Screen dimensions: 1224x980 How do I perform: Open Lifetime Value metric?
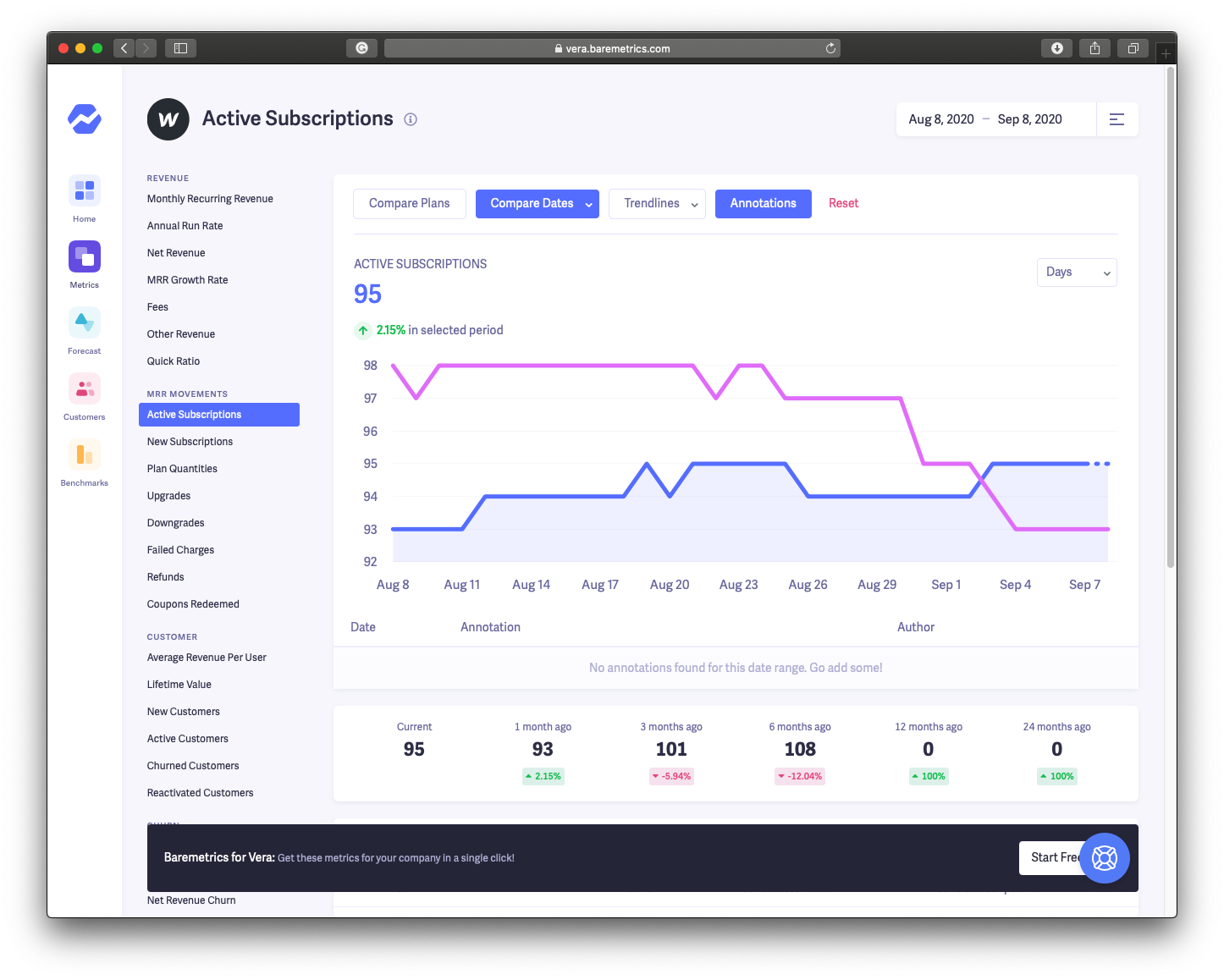tap(179, 685)
